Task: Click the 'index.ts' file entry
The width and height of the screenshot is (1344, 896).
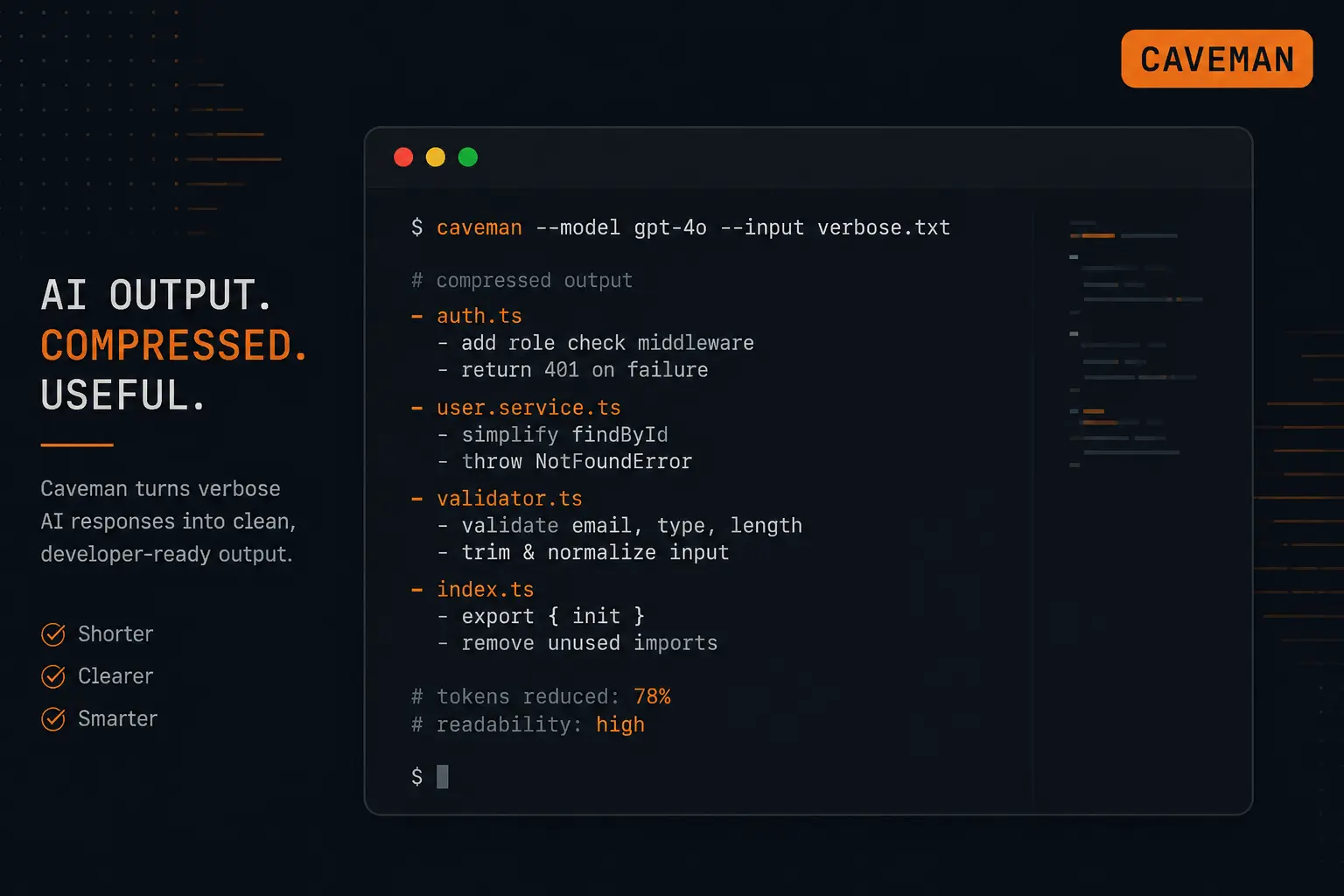Action: click(486, 589)
